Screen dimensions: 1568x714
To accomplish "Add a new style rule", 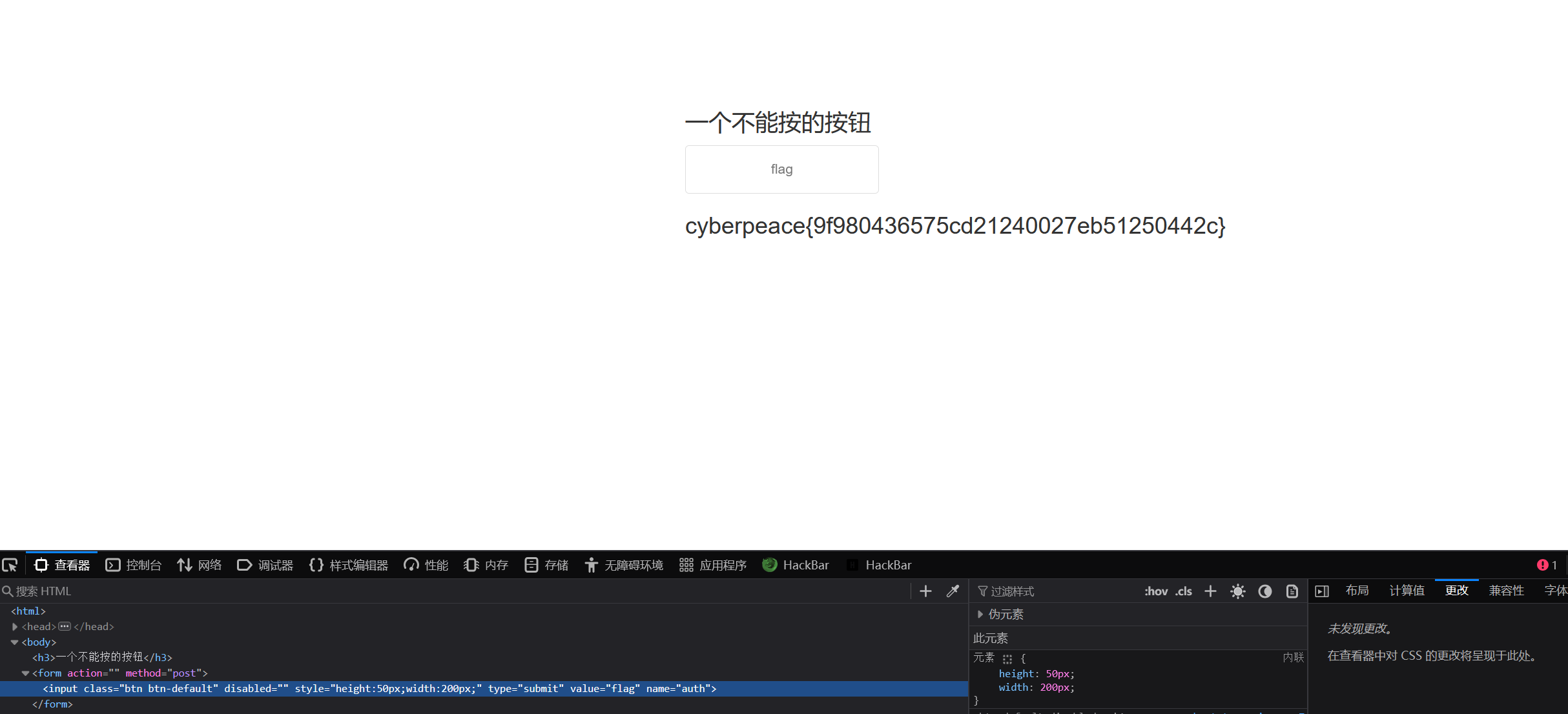I will 1210,591.
